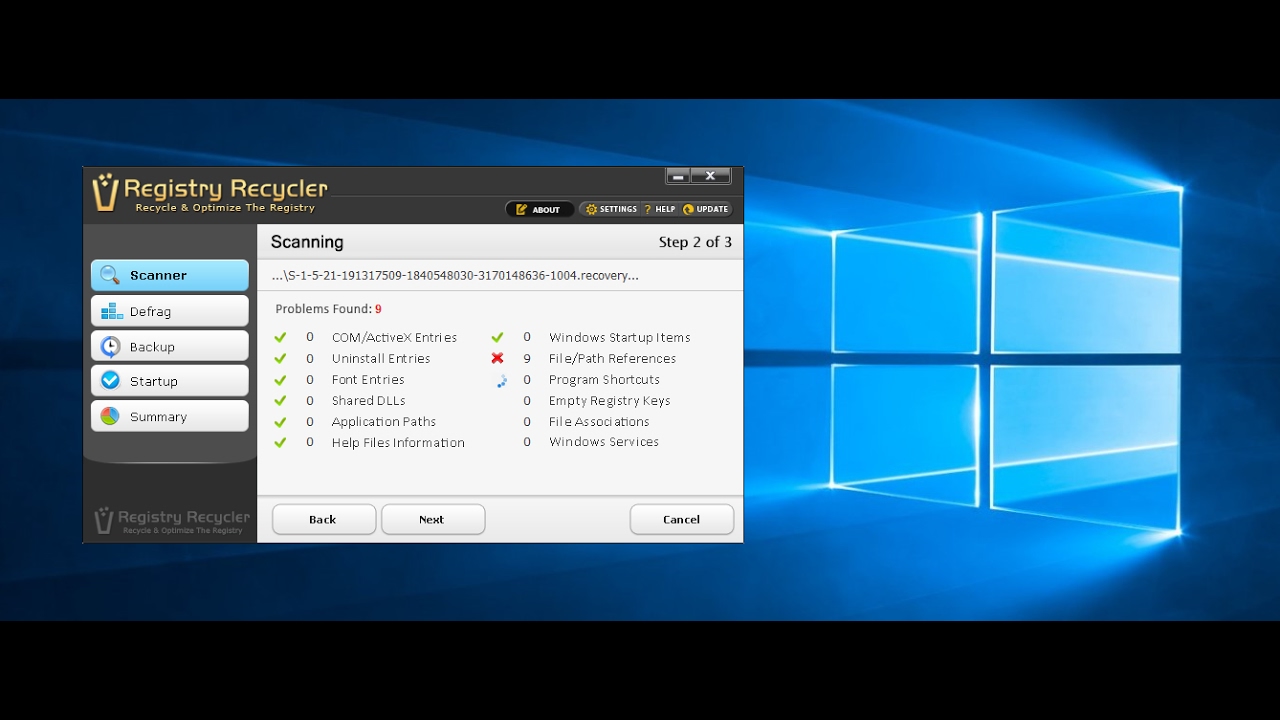Switch to the Defrag section
Image resolution: width=1280 pixels, height=720 pixels.
pos(170,311)
